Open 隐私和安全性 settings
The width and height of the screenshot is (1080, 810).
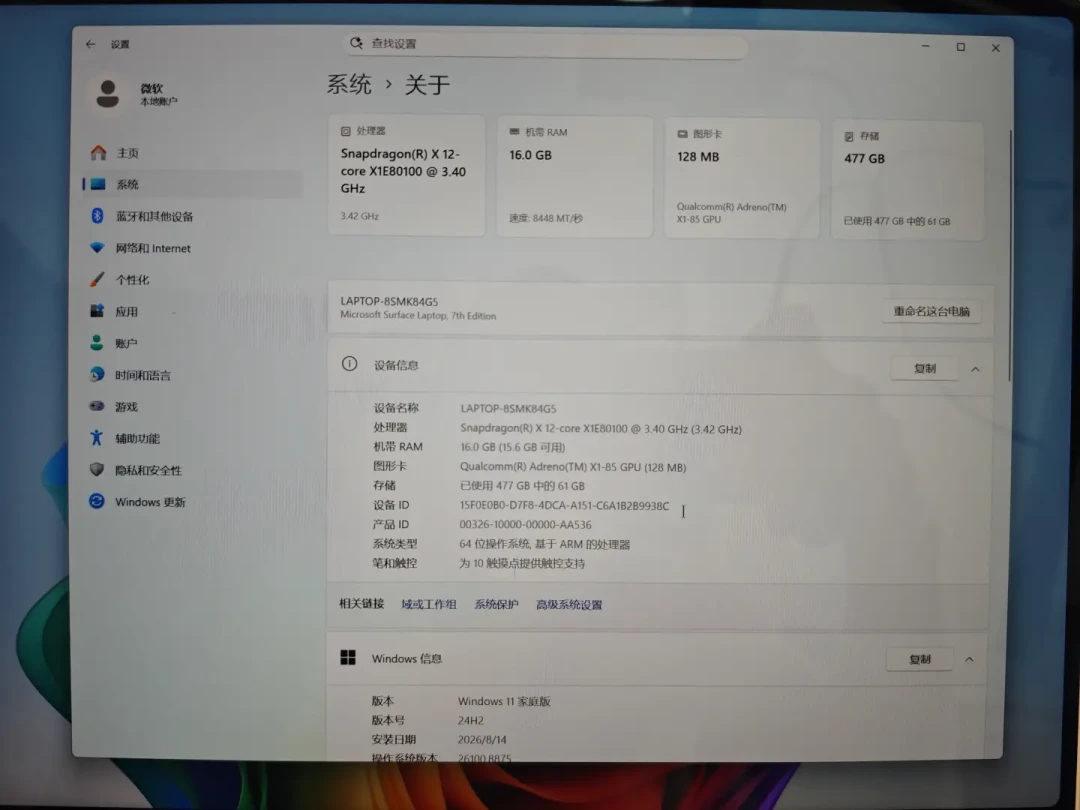[193, 470]
